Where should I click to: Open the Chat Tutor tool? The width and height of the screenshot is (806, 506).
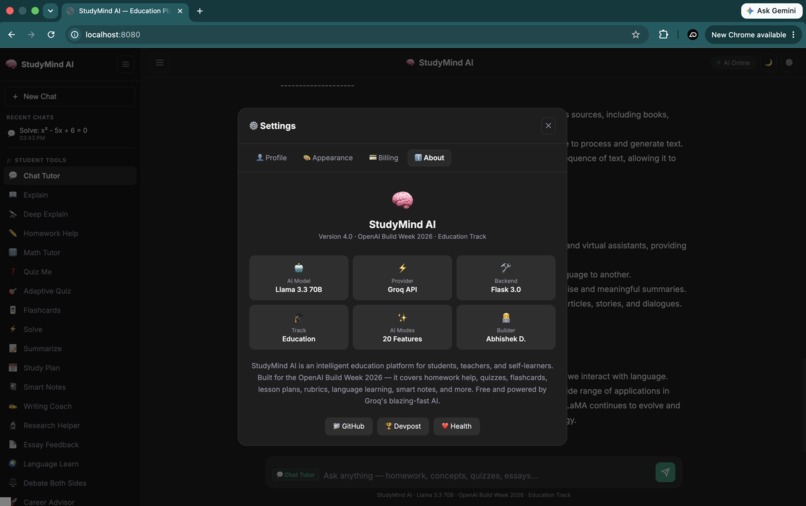[x=69, y=176]
